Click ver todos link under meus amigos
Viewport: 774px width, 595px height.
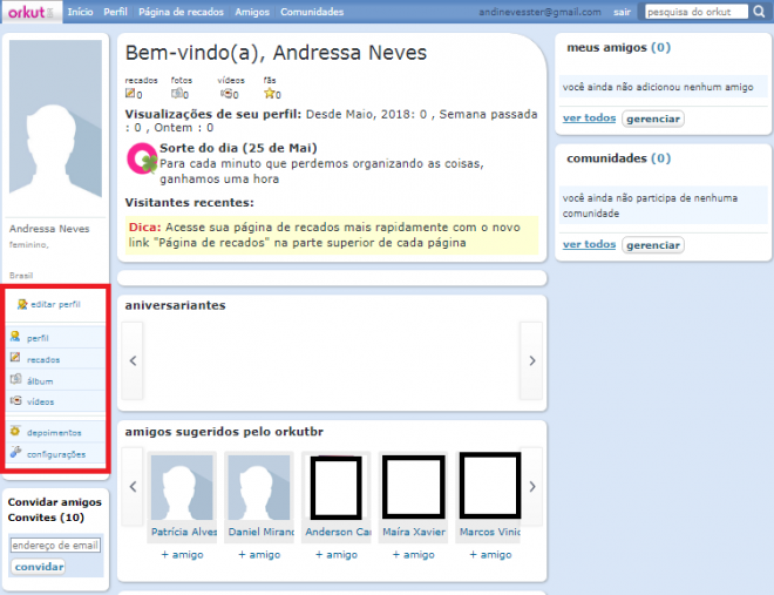click(x=589, y=118)
